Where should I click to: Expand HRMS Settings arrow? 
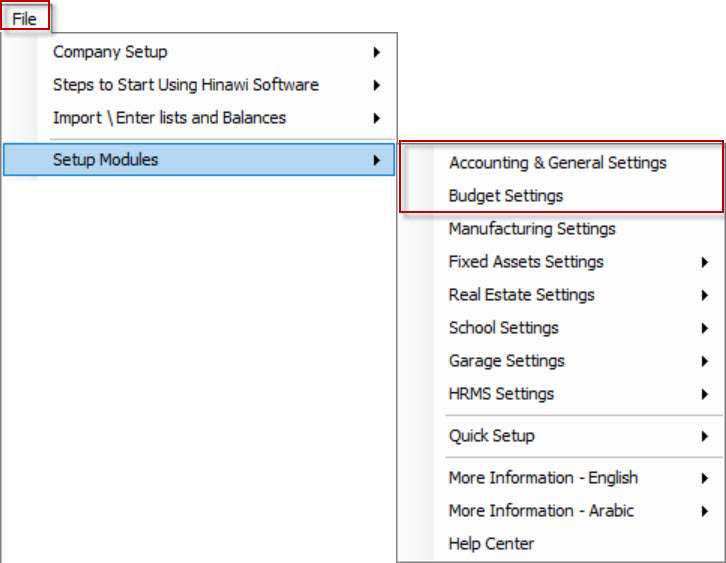click(705, 394)
